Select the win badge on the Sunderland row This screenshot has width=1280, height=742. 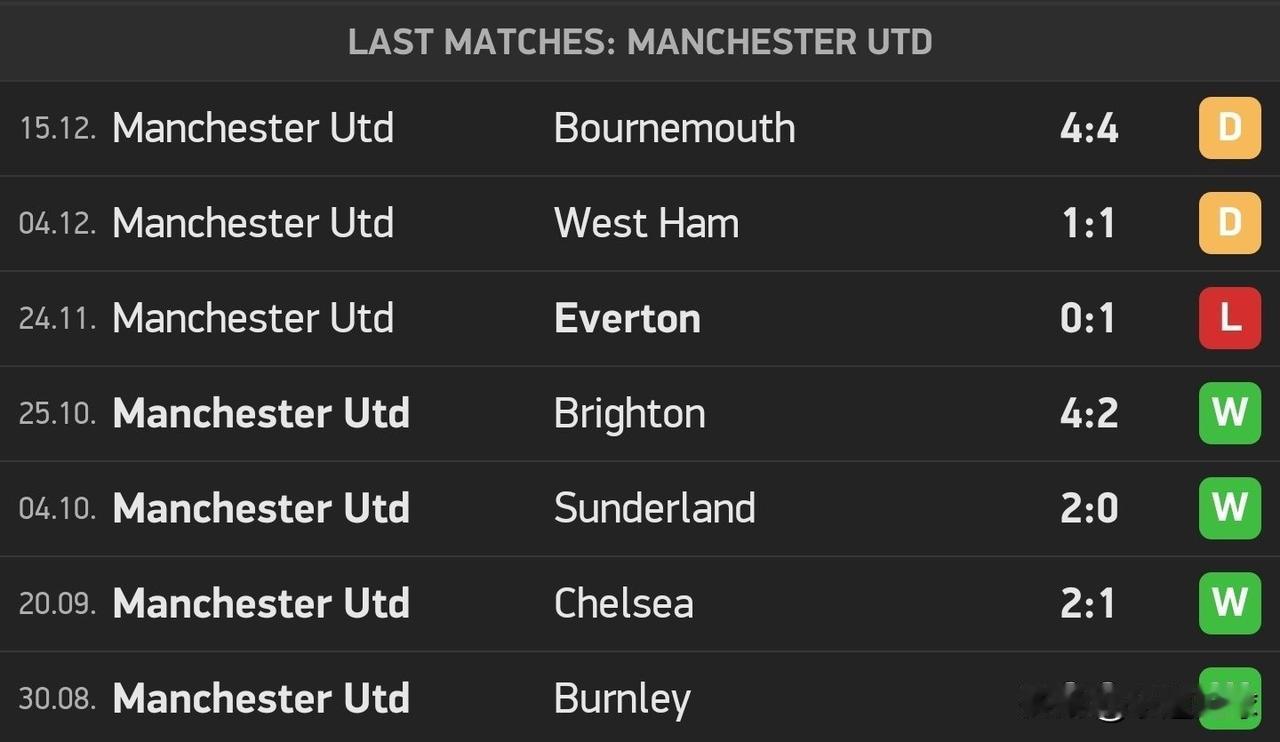(x=1229, y=508)
